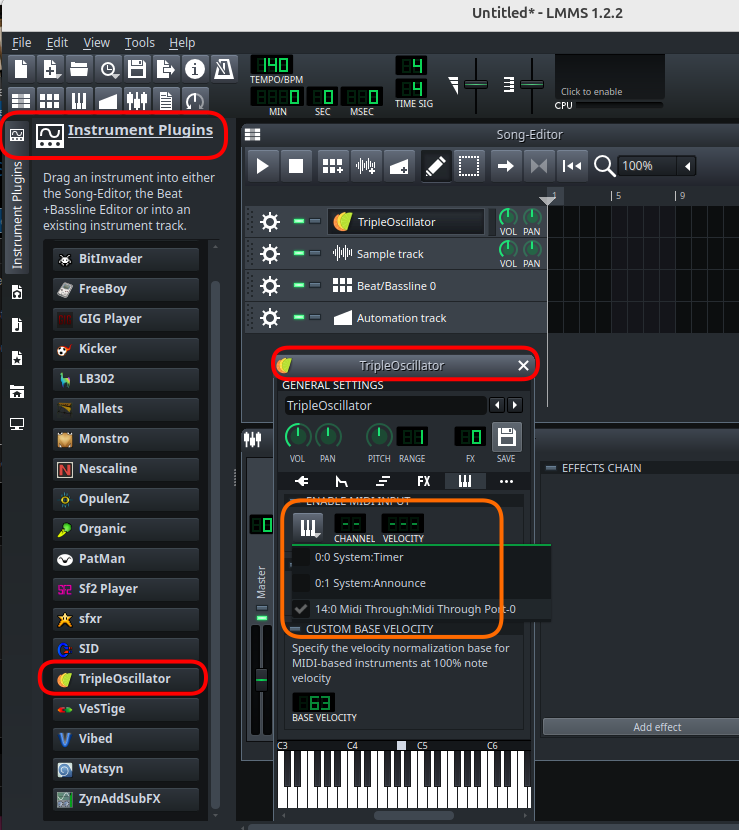This screenshot has height=830, width=739.
Task: Show Song-Editor window icon
Action: click(x=21, y=100)
